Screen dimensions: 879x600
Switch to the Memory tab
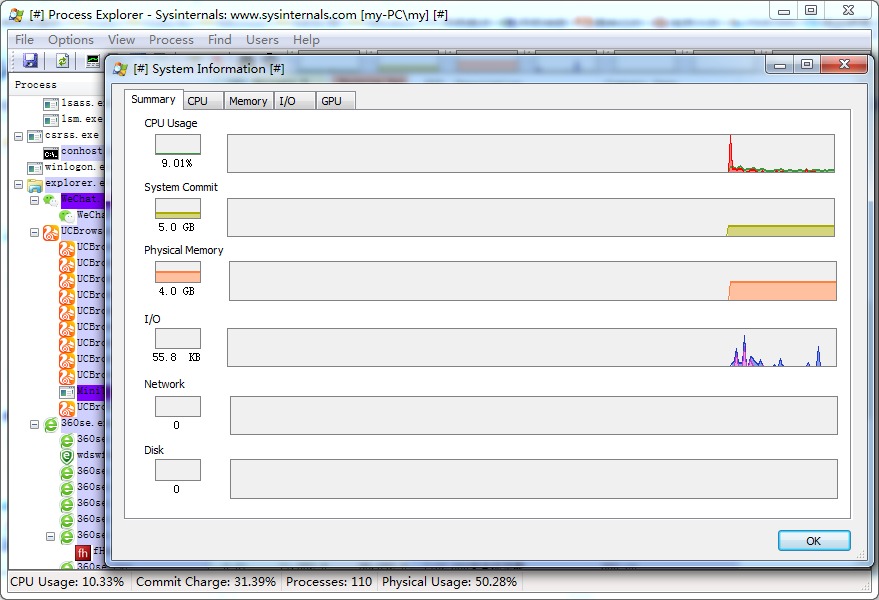click(248, 101)
